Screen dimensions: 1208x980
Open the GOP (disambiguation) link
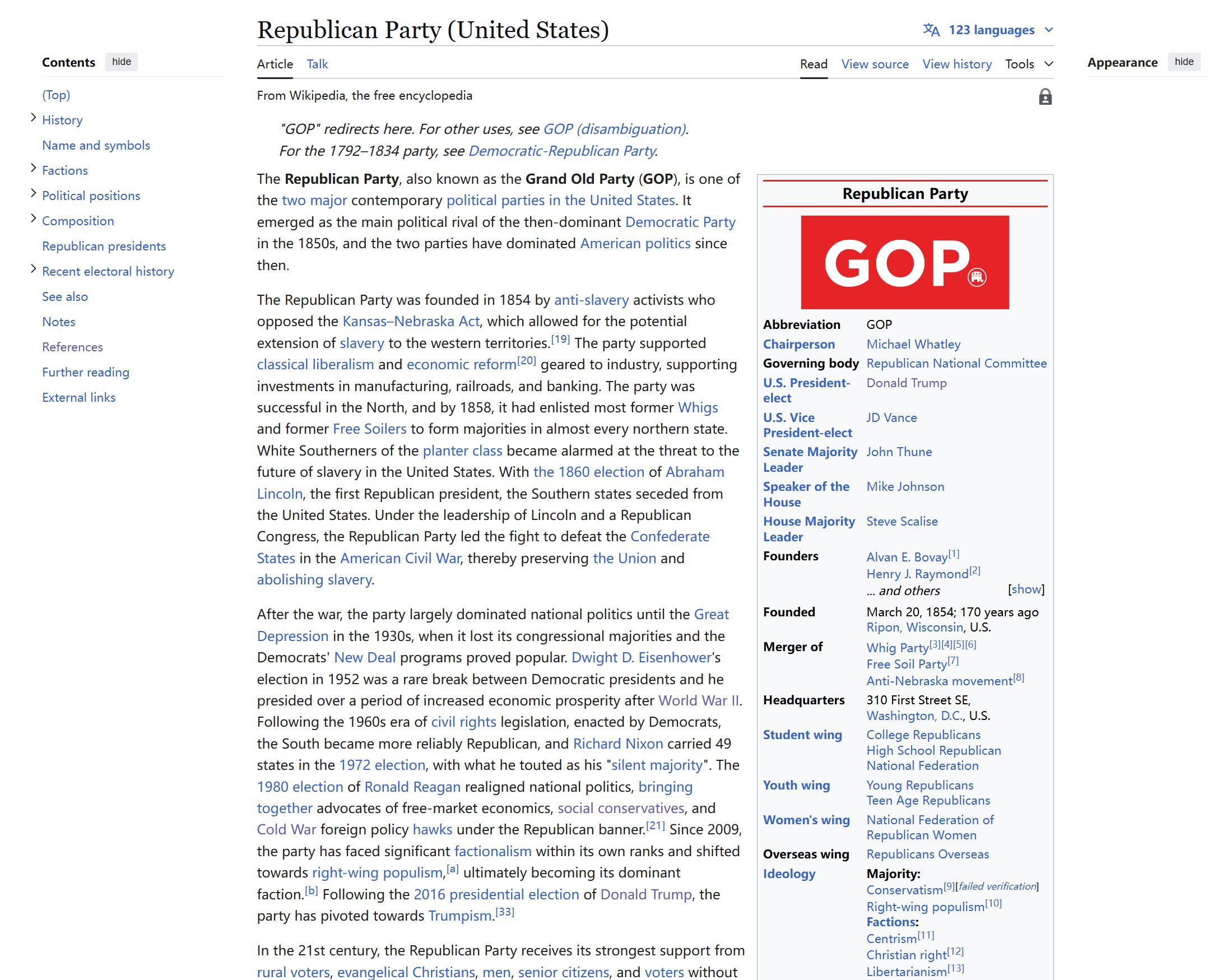(x=614, y=129)
